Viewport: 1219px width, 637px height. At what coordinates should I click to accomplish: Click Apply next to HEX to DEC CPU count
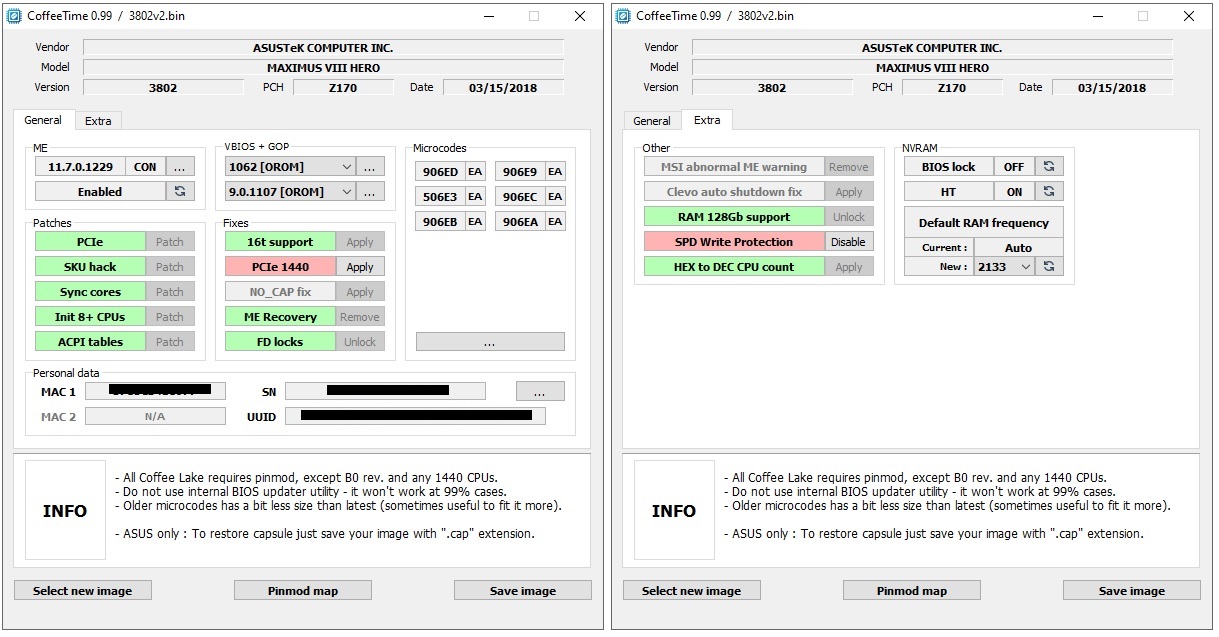(x=848, y=266)
